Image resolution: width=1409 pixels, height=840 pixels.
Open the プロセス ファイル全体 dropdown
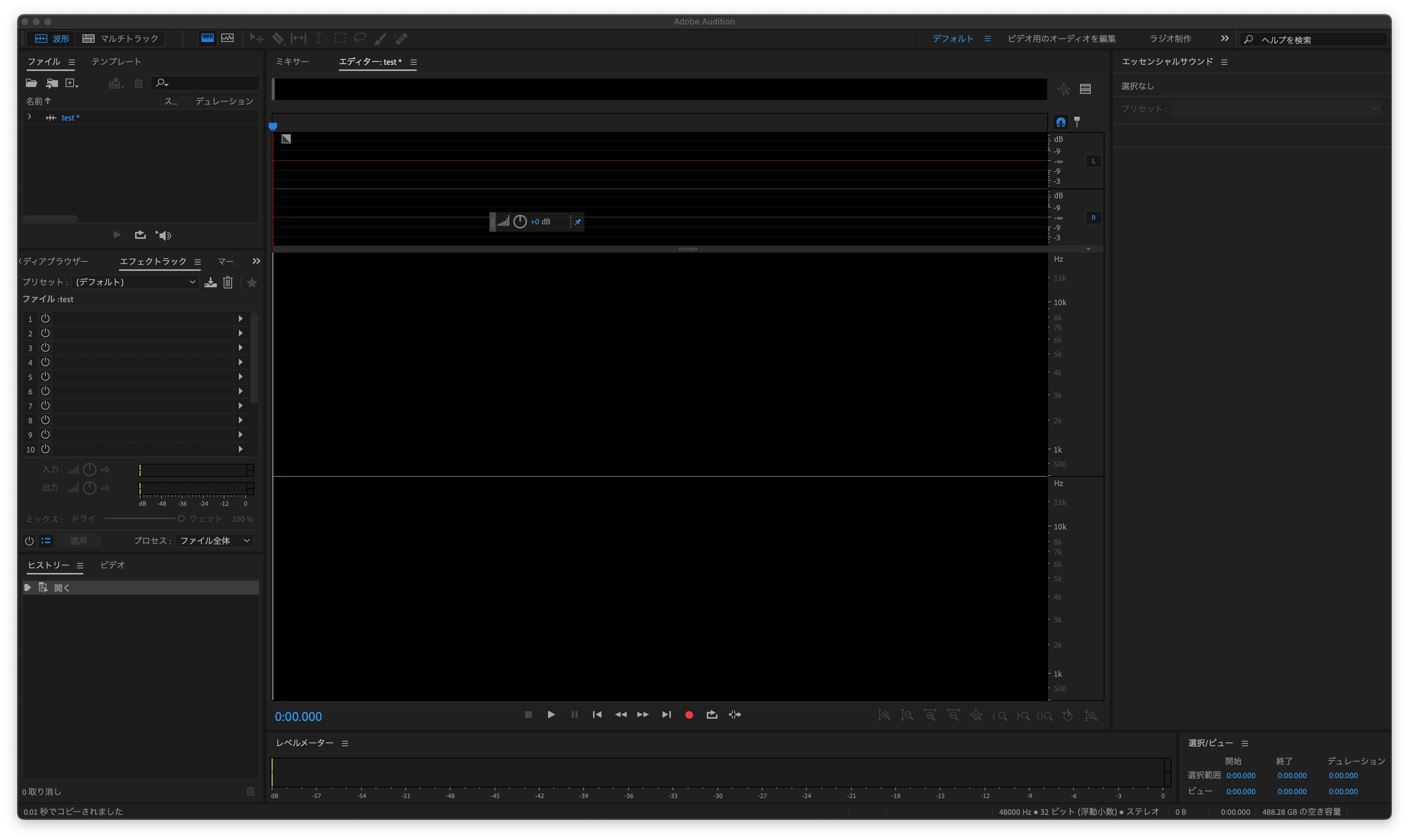214,541
